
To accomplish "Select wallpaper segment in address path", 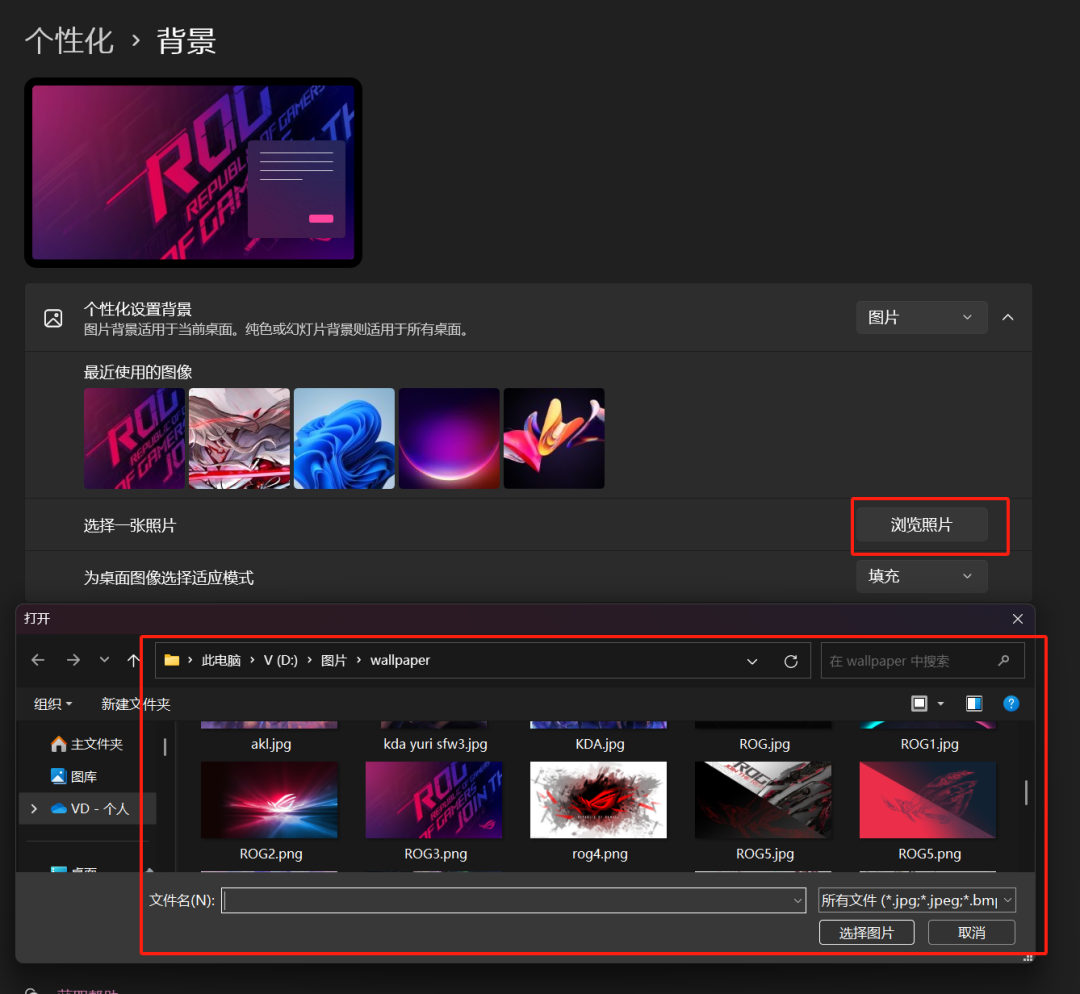I will (x=400, y=660).
